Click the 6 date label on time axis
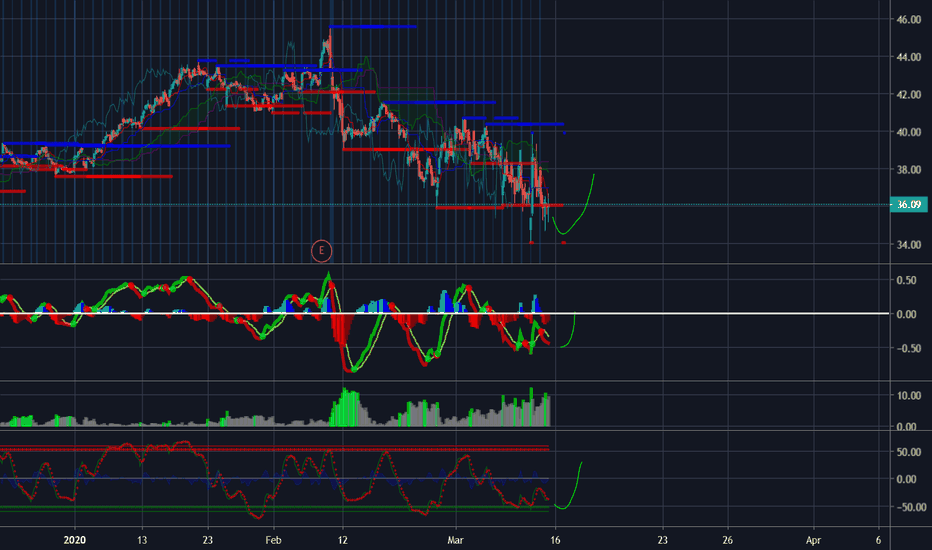The image size is (932, 550). coord(879,540)
